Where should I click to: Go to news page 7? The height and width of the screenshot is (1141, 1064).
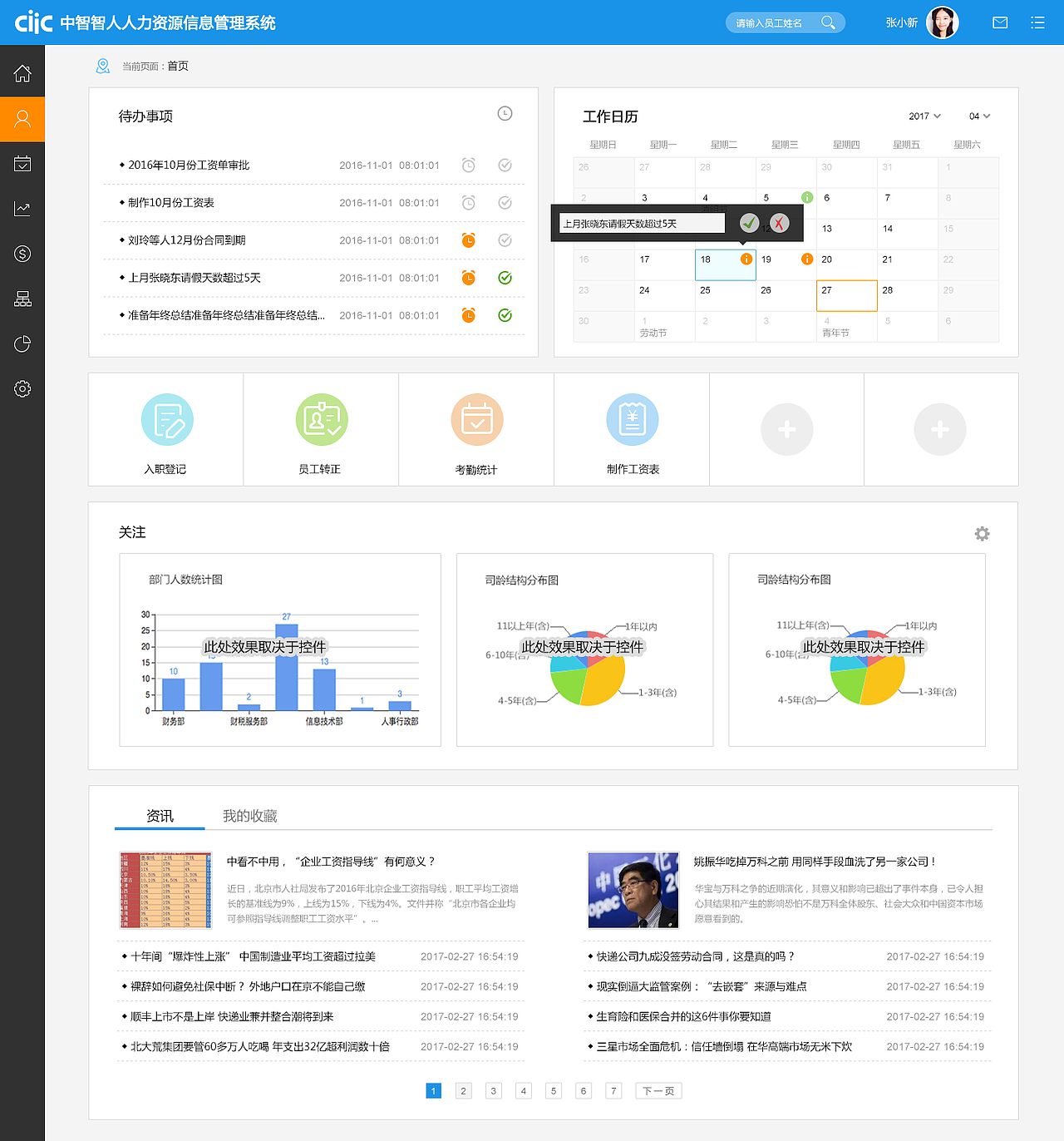613,1091
